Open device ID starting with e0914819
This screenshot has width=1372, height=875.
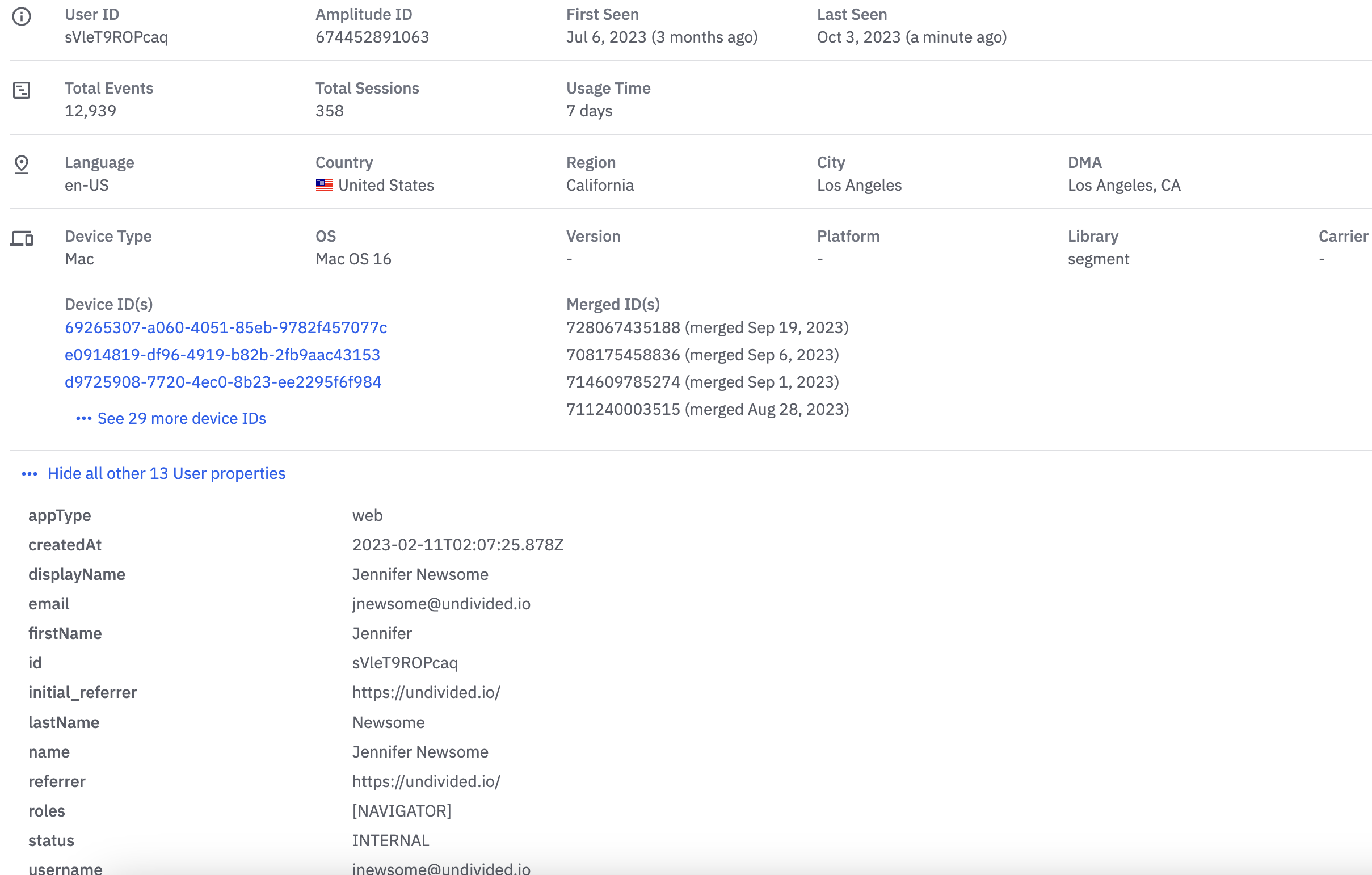point(222,355)
